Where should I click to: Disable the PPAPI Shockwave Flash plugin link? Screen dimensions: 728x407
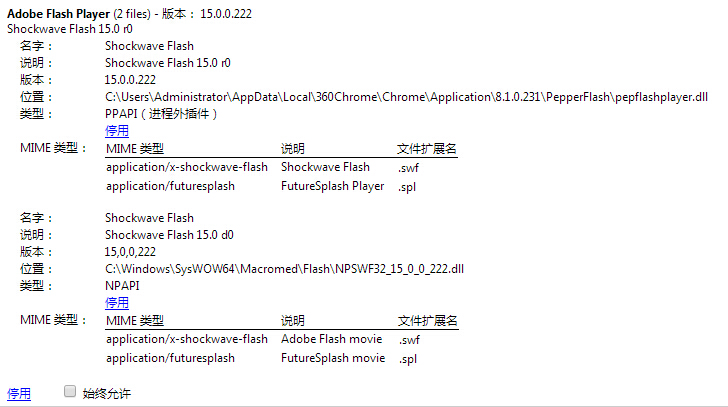117,131
